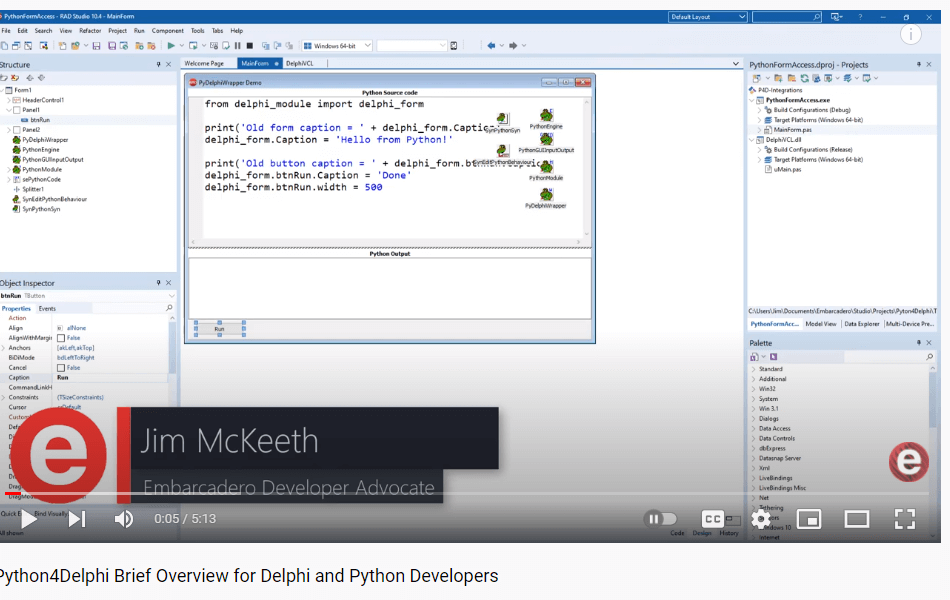Open the Refactor menu
Screen dimensions: 950x600
(x=90, y=30)
